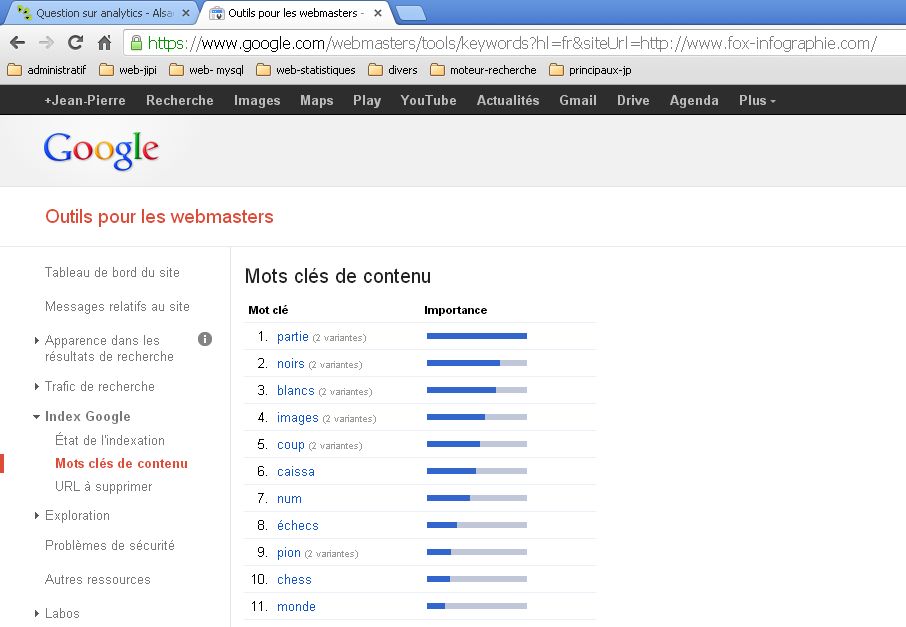The image size is (906, 627).
Task: Click the importance bar for partie
Action: [x=477, y=336]
